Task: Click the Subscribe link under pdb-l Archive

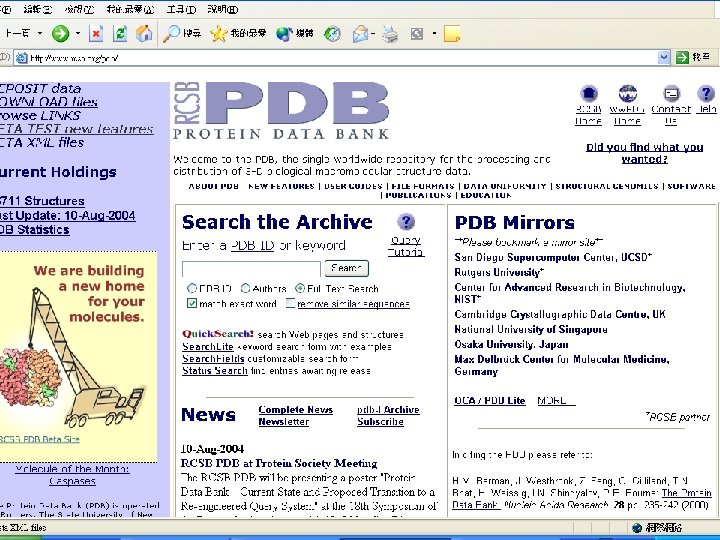Action: pyautogui.click(x=380, y=422)
